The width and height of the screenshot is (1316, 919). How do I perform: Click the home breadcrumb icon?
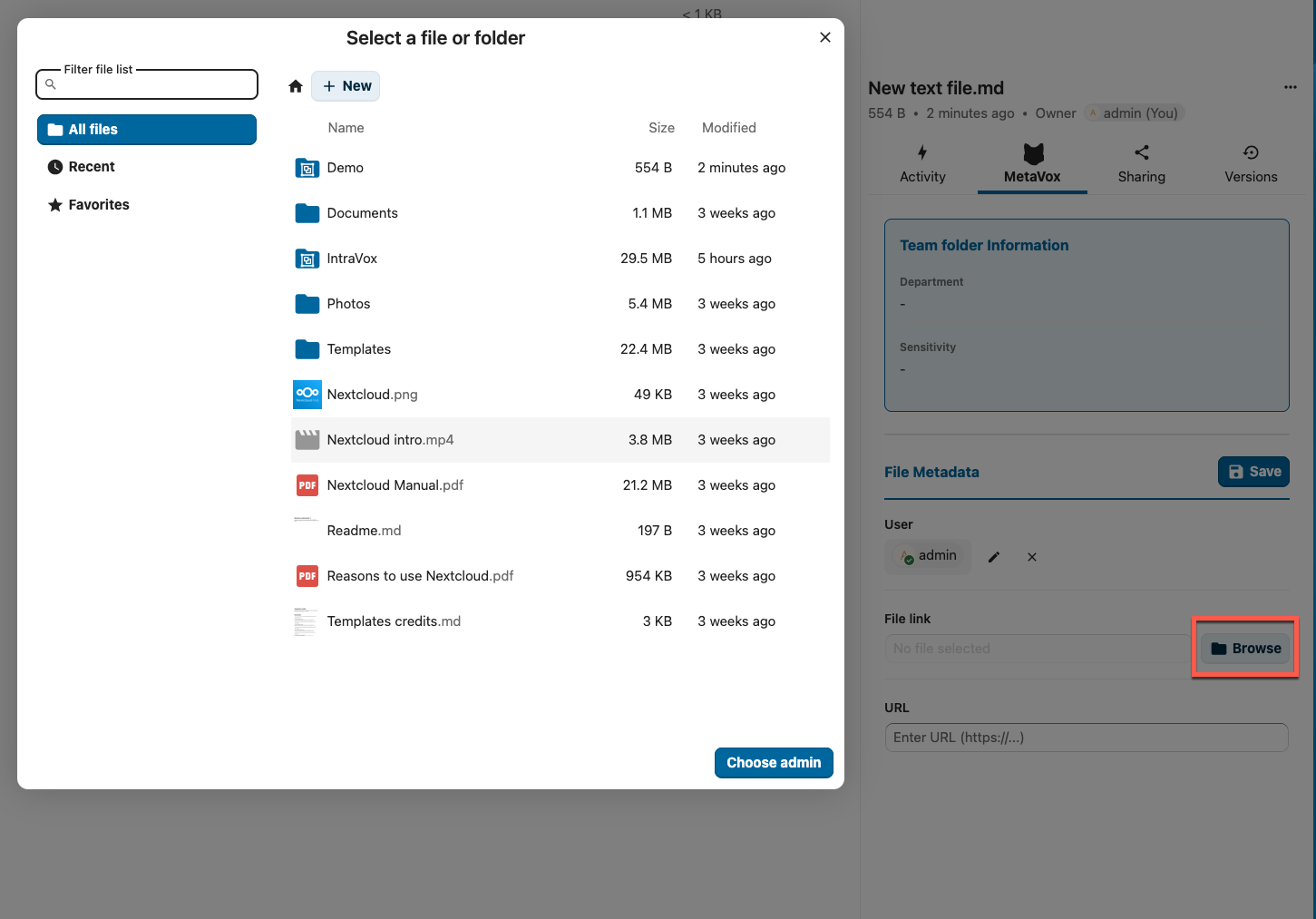click(x=296, y=86)
